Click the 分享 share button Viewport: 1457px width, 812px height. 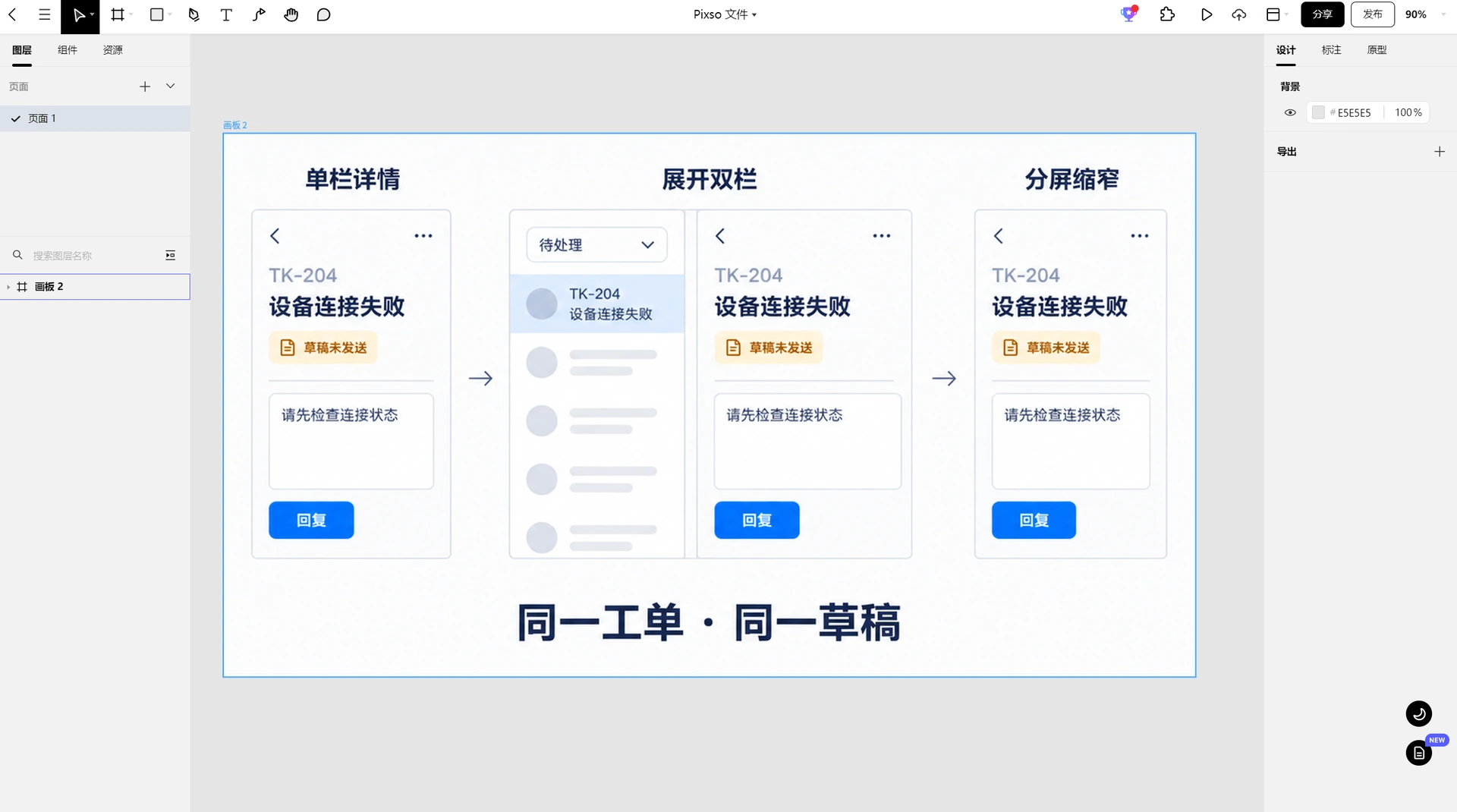tap(1323, 14)
